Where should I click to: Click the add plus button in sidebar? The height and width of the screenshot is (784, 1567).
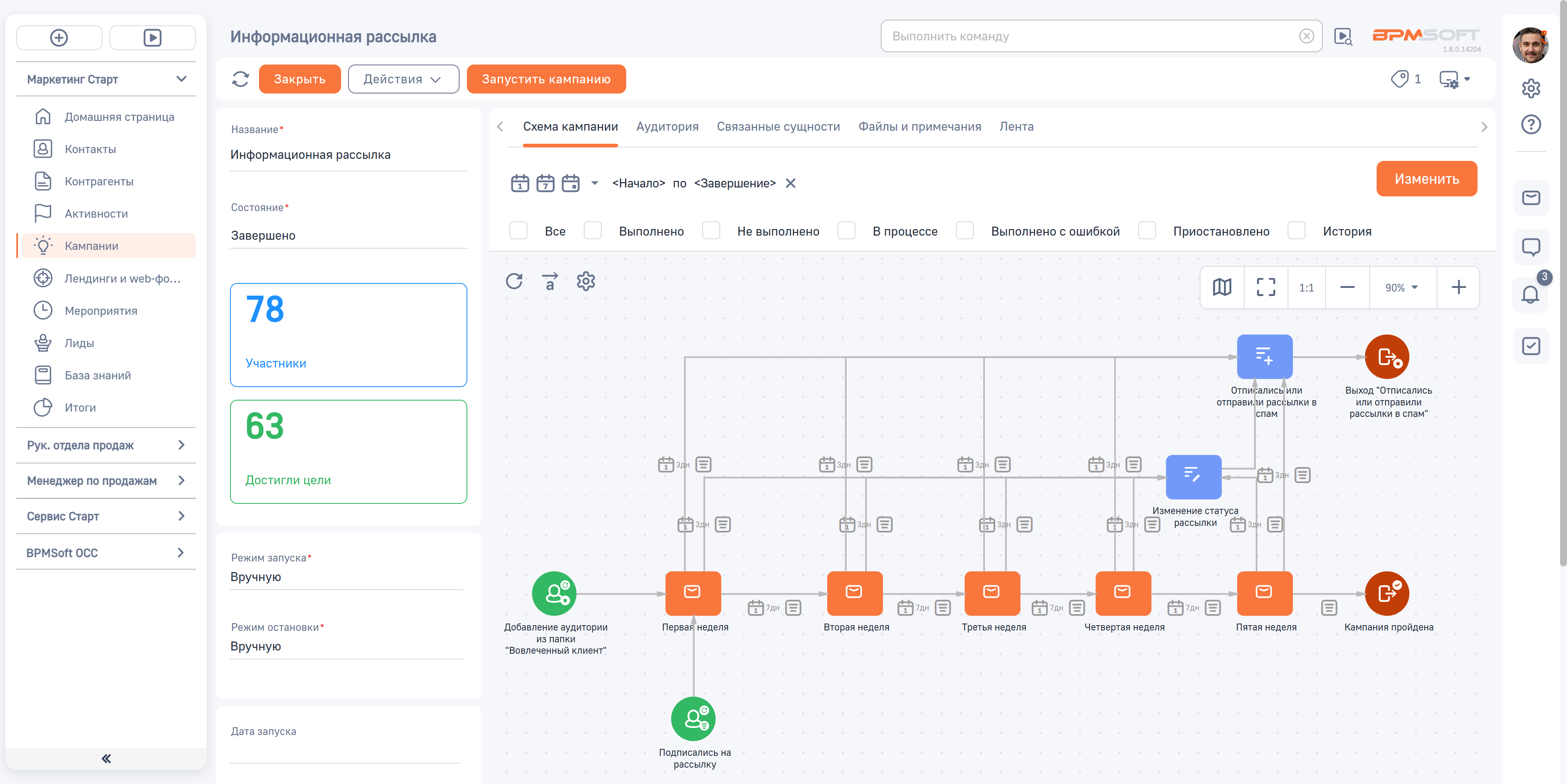click(x=59, y=38)
